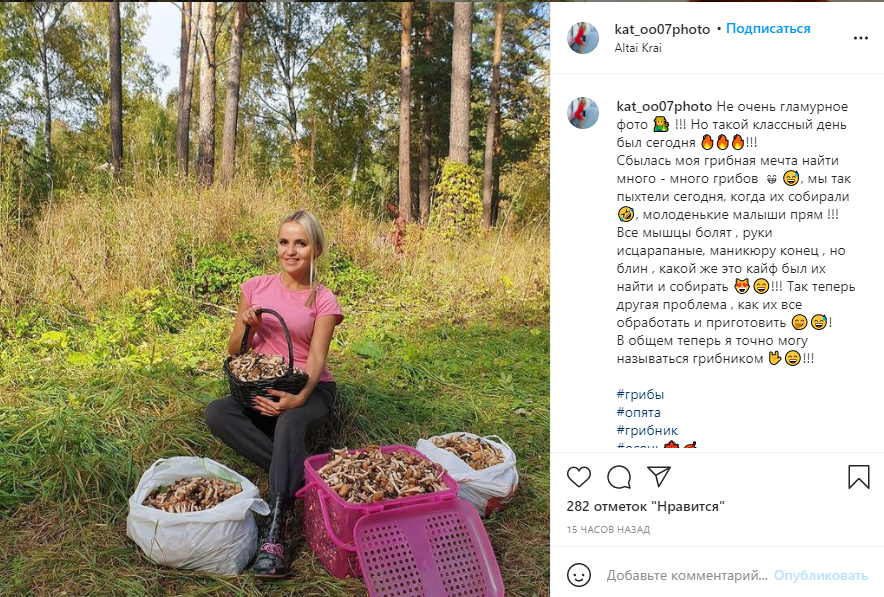This screenshot has width=884, height=597.
Task: Click the caption author avatar
Action: [x=583, y=113]
